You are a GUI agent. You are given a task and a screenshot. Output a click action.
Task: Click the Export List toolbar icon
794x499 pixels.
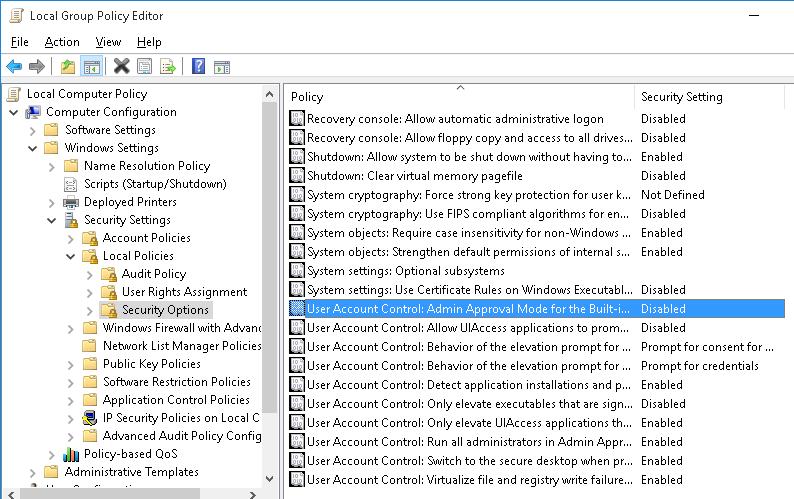pos(168,67)
